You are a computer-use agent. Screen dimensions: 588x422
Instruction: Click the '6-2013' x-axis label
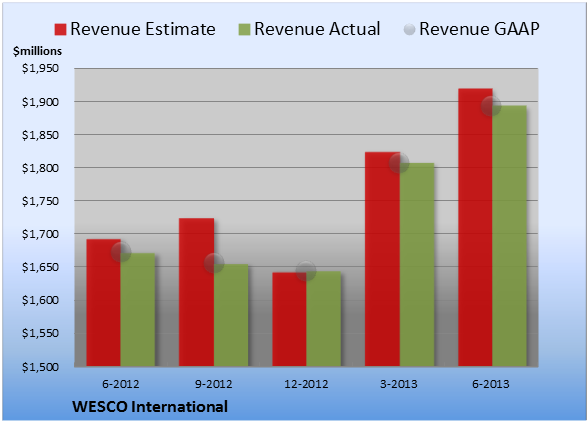click(x=491, y=384)
